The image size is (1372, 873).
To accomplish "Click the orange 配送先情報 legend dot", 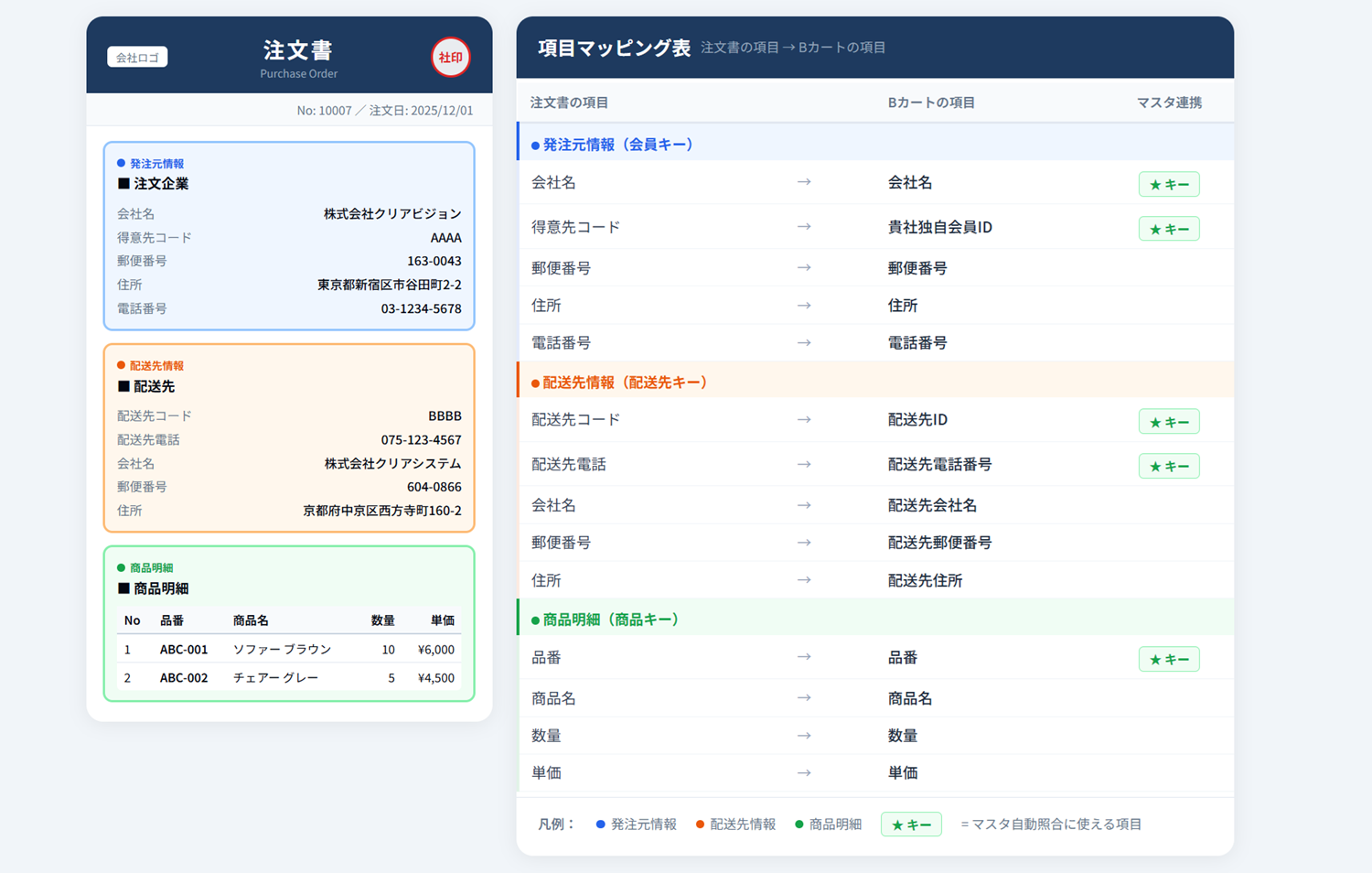I will (x=700, y=824).
